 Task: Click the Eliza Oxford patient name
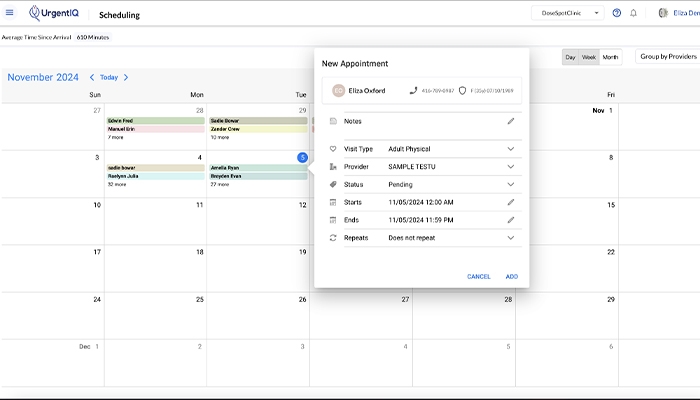[367, 91]
